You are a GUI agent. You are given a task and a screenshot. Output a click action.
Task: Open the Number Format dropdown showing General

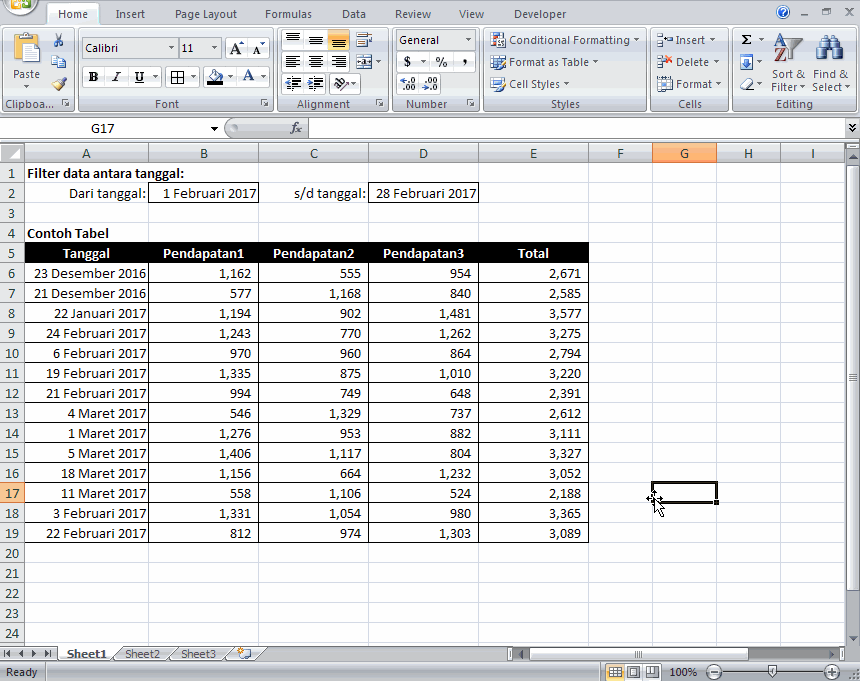pos(435,41)
